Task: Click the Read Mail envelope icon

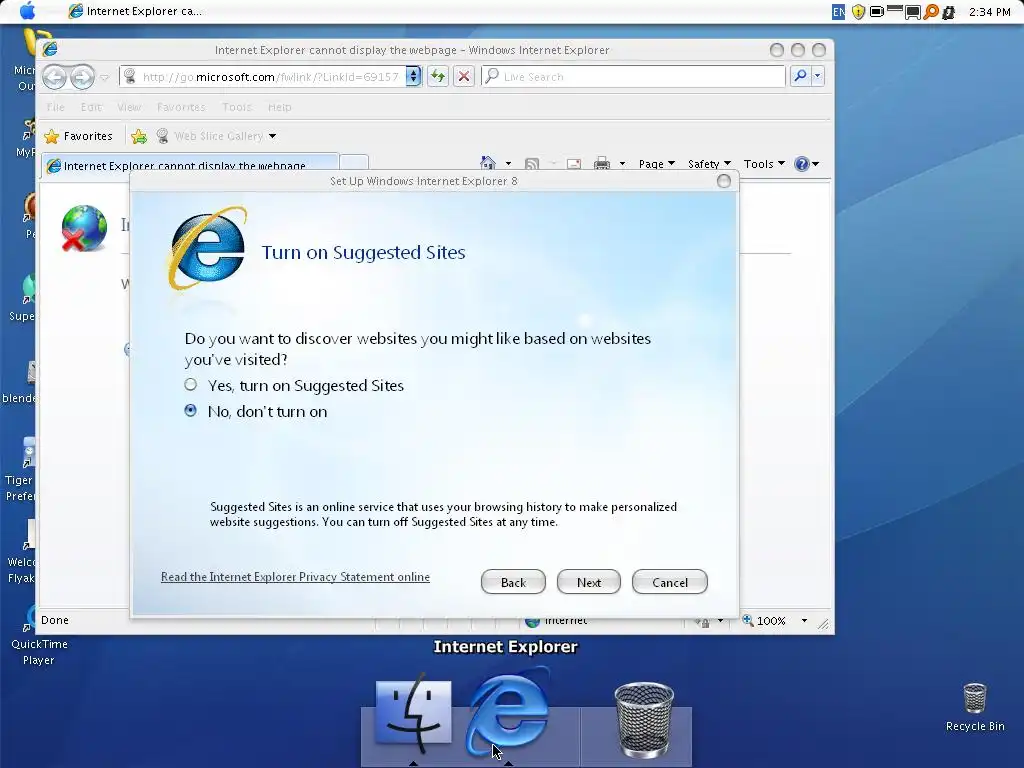Action: [x=574, y=163]
